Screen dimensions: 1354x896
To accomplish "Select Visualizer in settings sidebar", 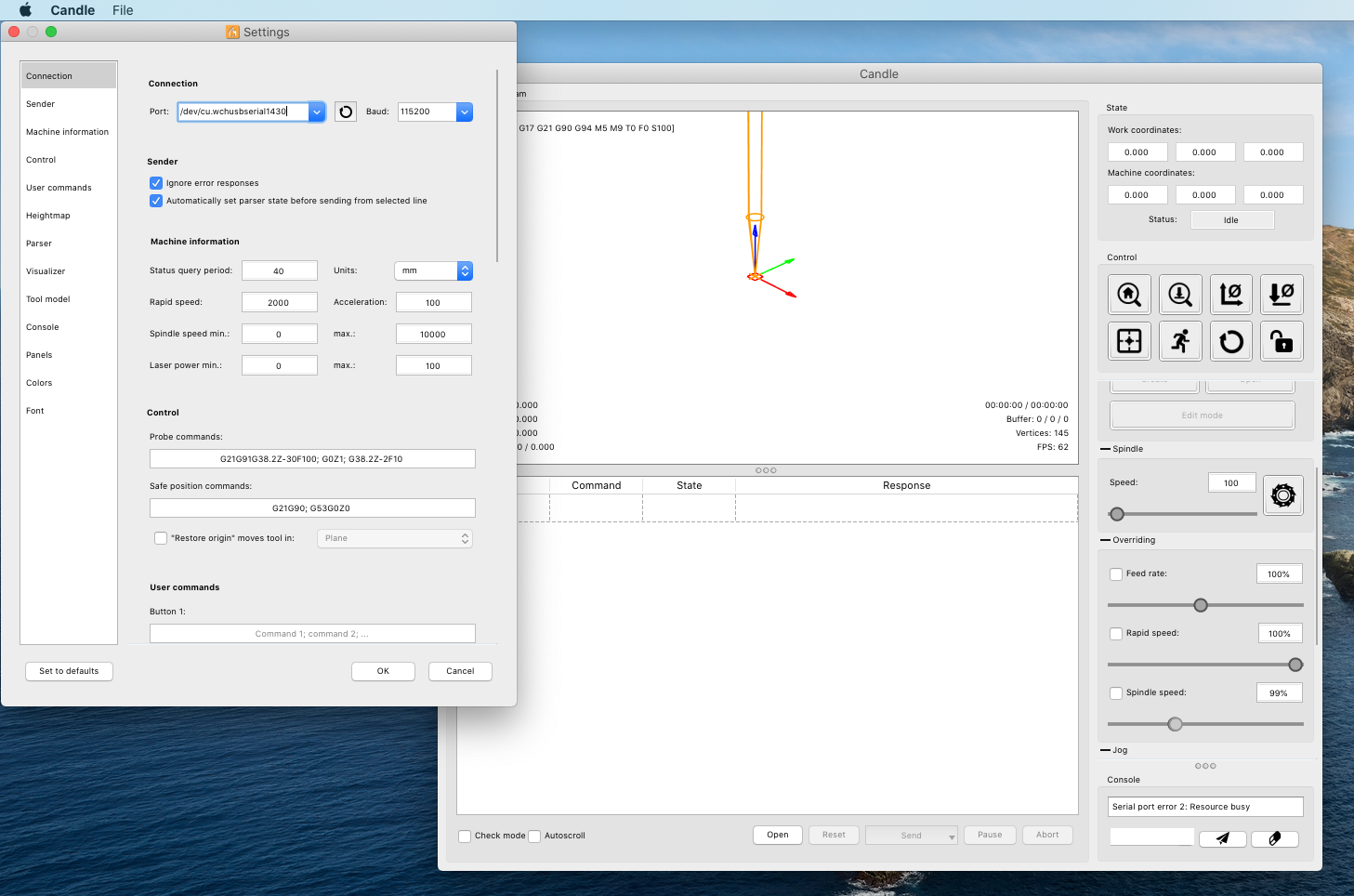I will [x=69, y=271].
